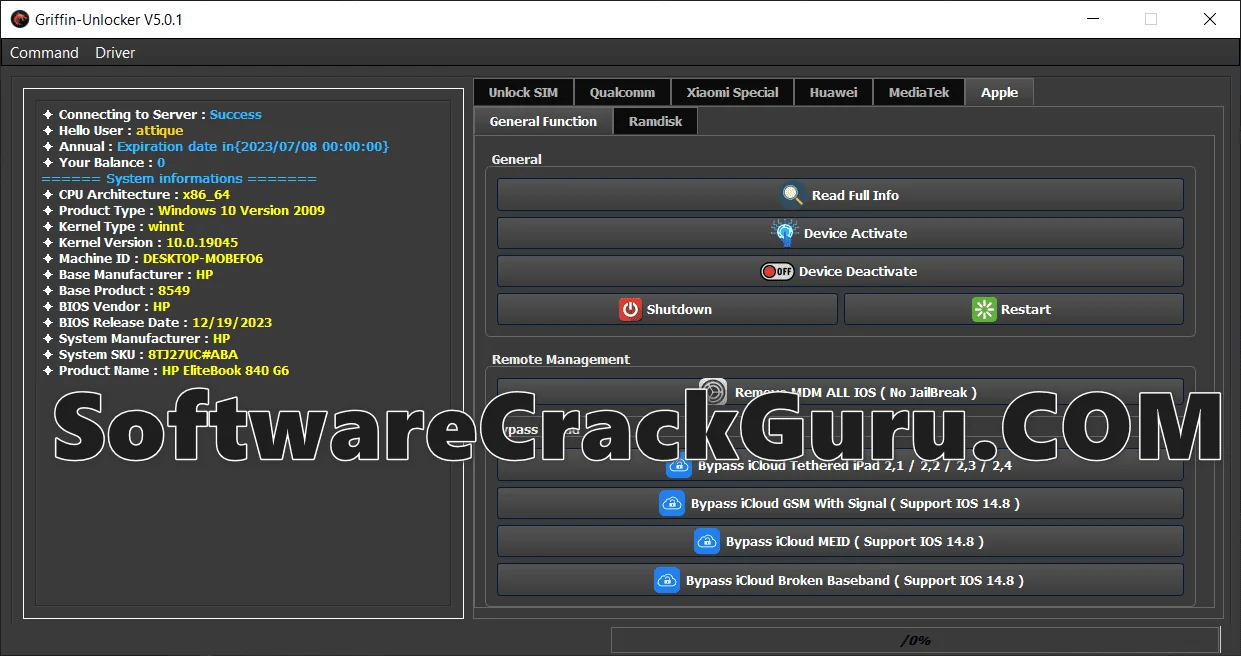The height and width of the screenshot is (656, 1241).
Task: Click the 'System Manufacturer : HP' line
Action: [137, 338]
